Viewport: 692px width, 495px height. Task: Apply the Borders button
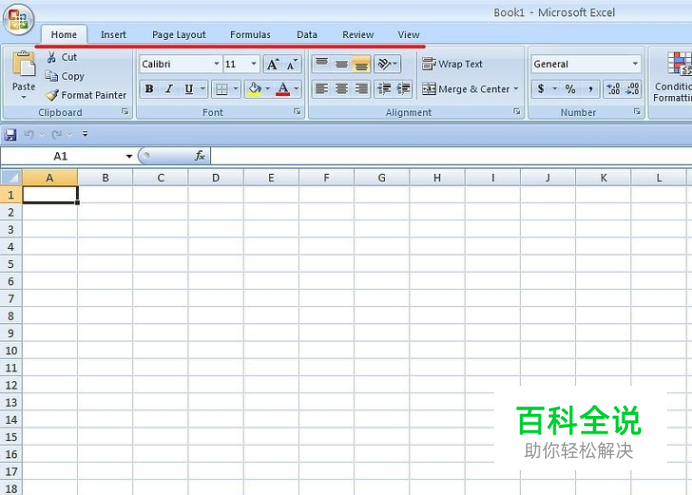pos(222,90)
